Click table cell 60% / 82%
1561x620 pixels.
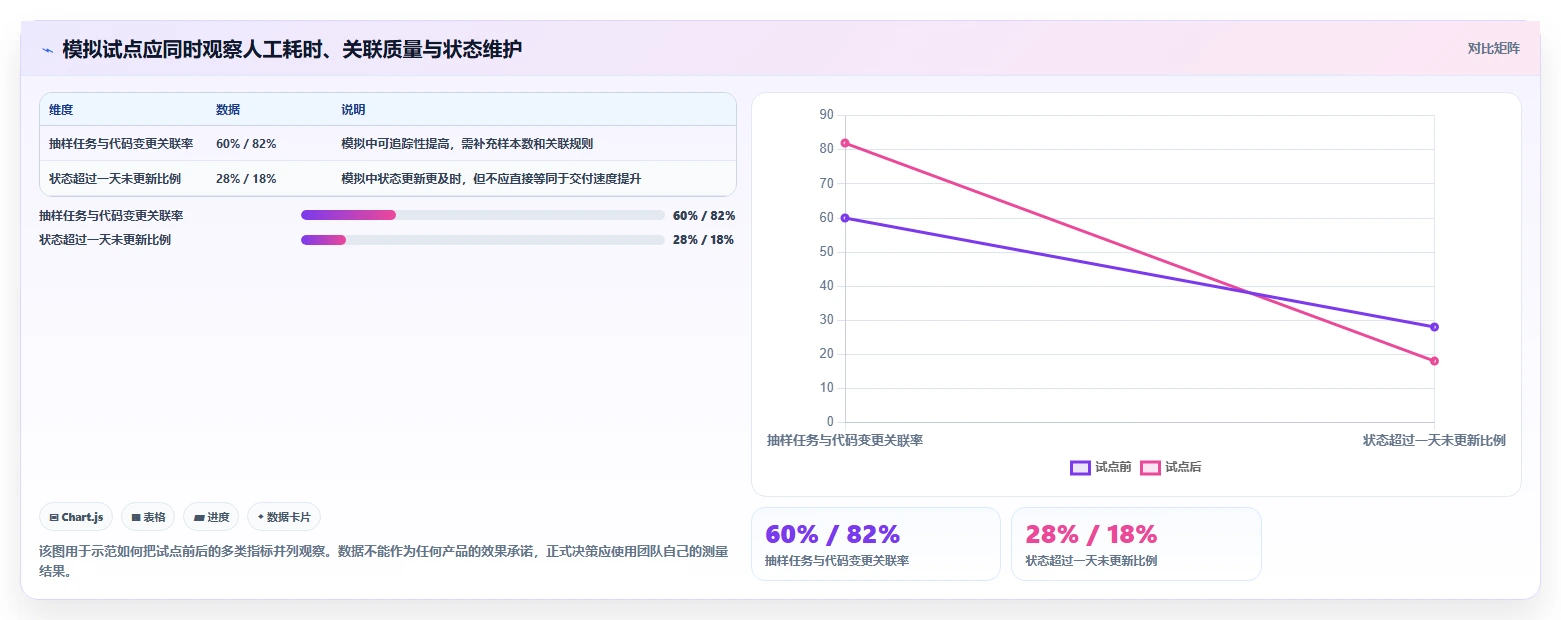click(246, 144)
